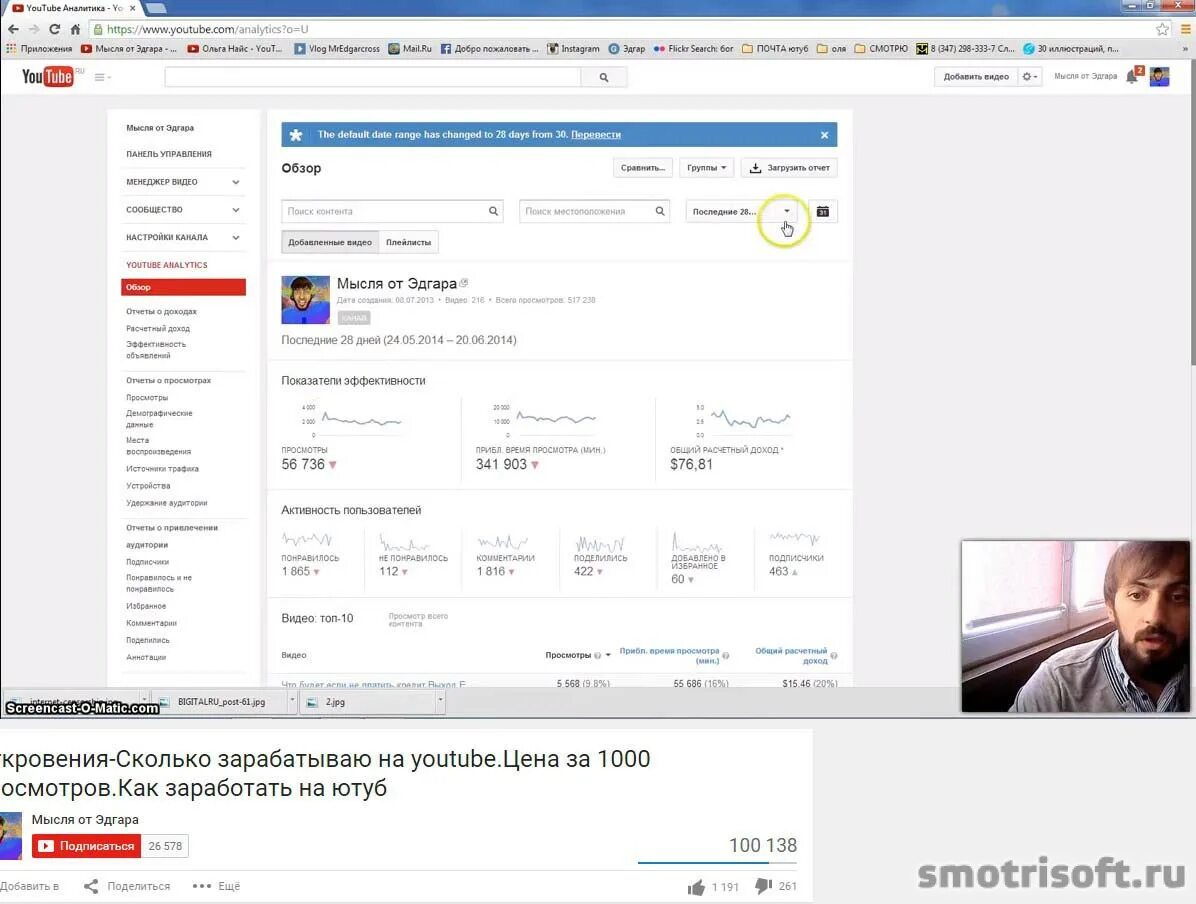Click the browser home icon

coord(75,29)
